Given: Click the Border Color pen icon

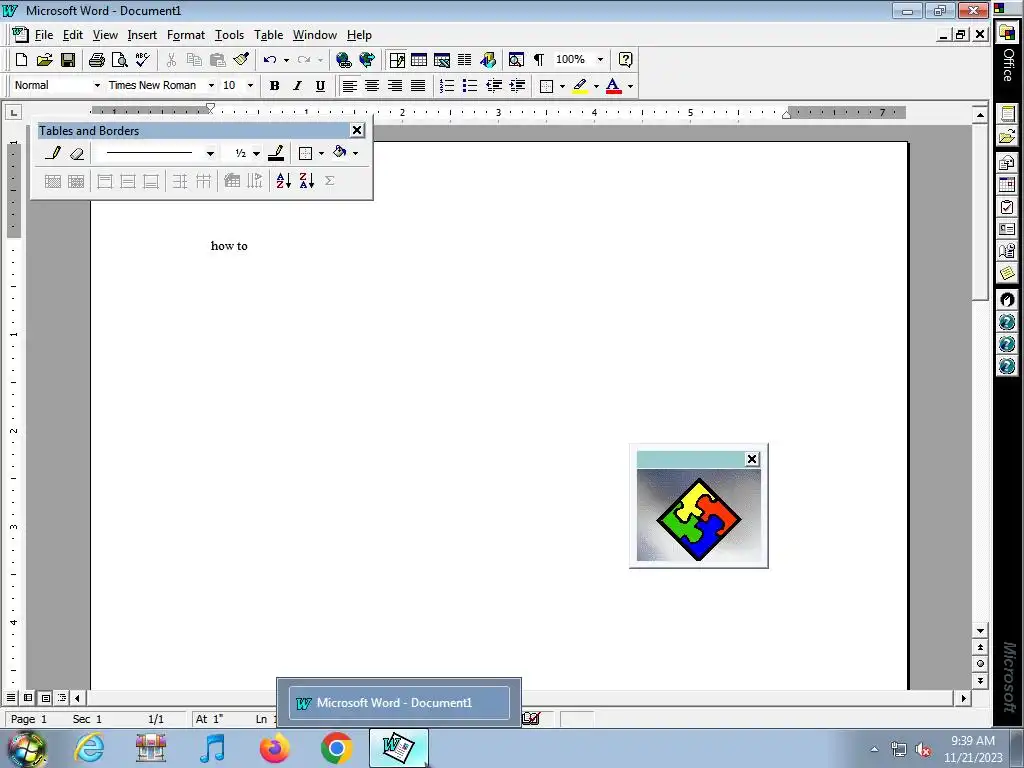Looking at the screenshot, I should [x=276, y=153].
